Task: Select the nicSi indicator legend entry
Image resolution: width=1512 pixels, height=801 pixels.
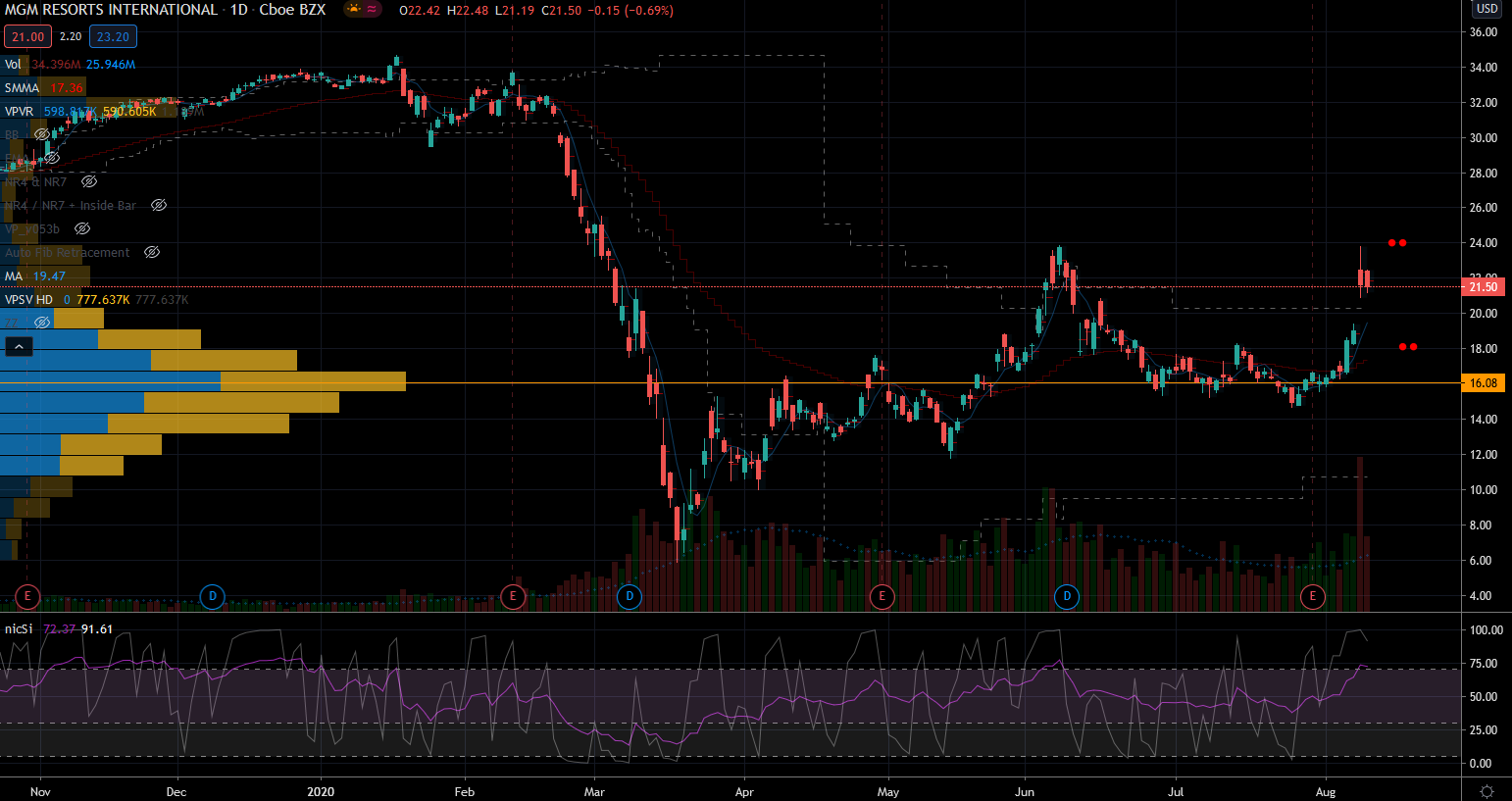Action: tap(19, 629)
